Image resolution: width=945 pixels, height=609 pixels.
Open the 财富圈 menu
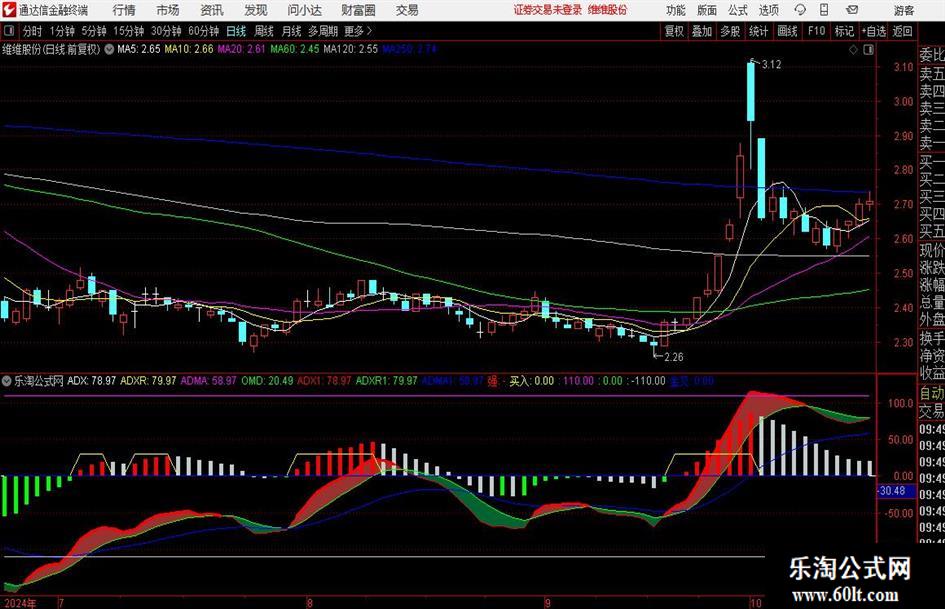(358, 10)
